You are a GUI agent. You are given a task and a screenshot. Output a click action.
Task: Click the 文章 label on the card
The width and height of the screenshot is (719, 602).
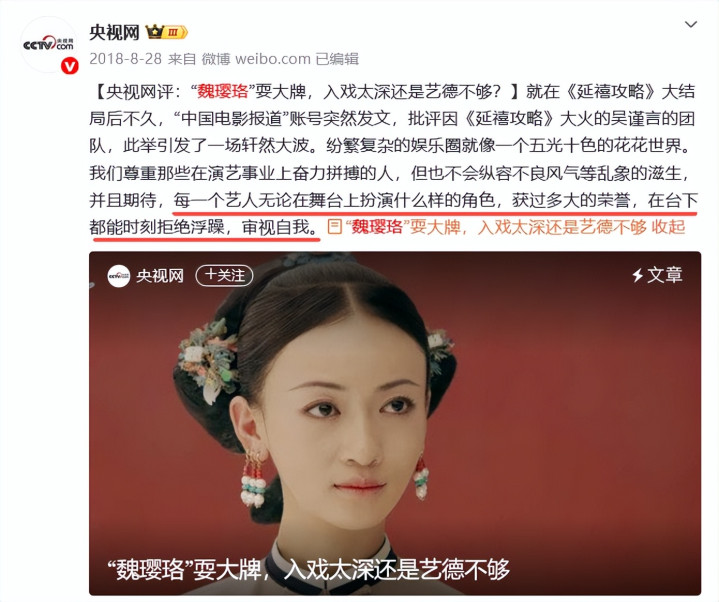[665, 275]
